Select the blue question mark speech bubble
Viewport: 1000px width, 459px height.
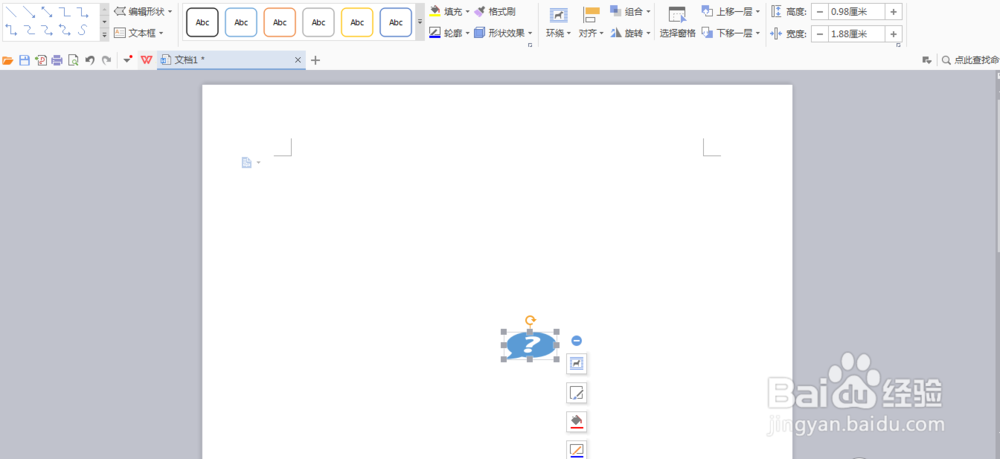tap(530, 345)
